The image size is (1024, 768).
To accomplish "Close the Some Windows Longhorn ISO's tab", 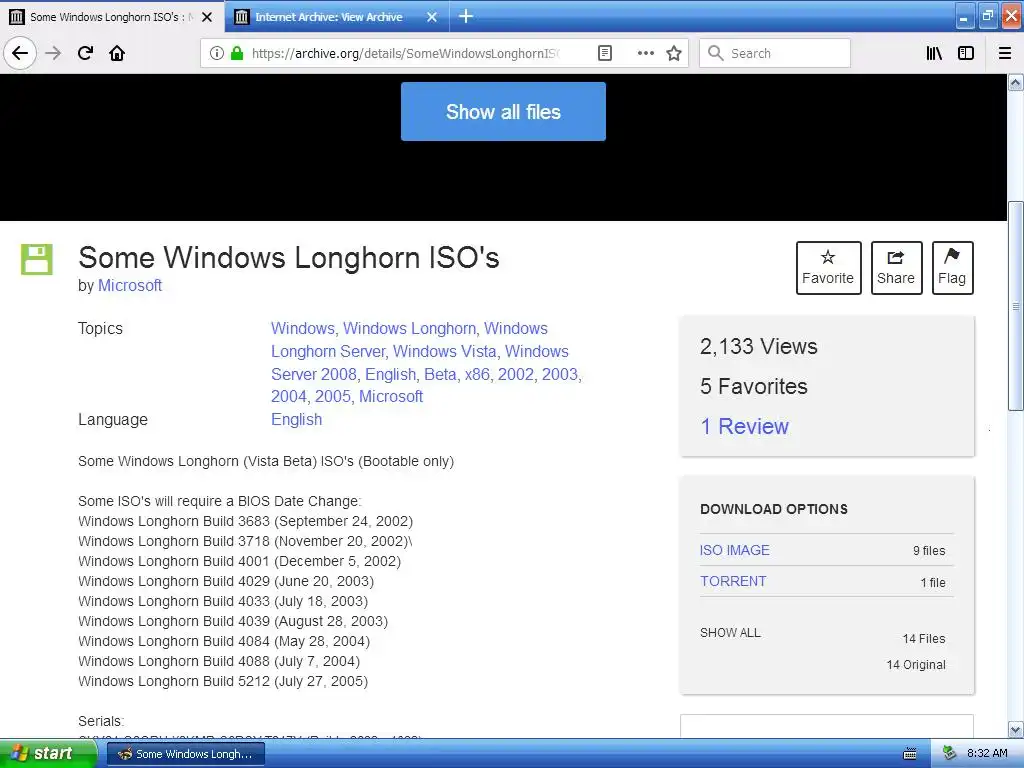I will click(207, 17).
